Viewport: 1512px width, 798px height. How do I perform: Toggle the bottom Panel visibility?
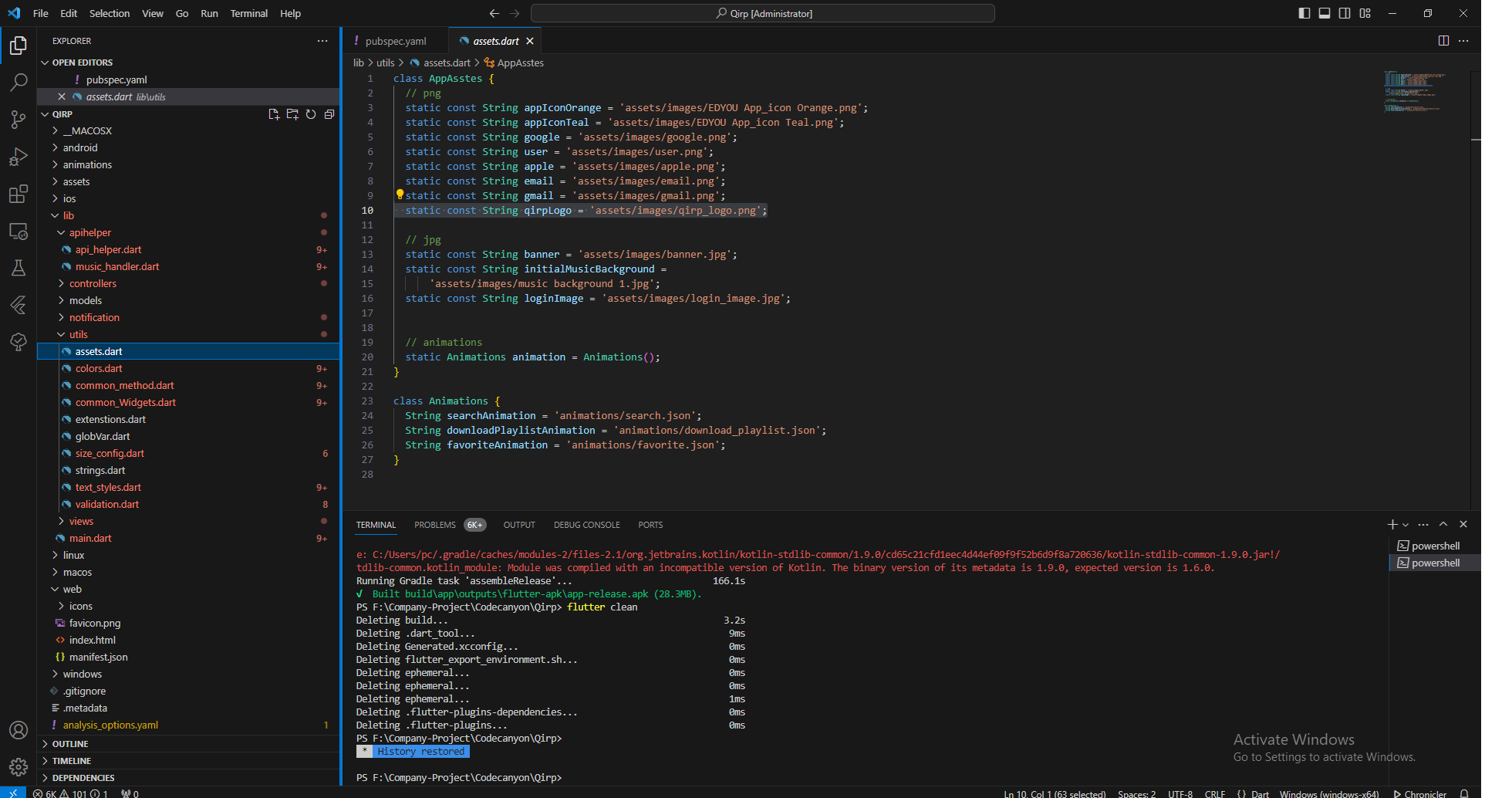pyautogui.click(x=1325, y=13)
